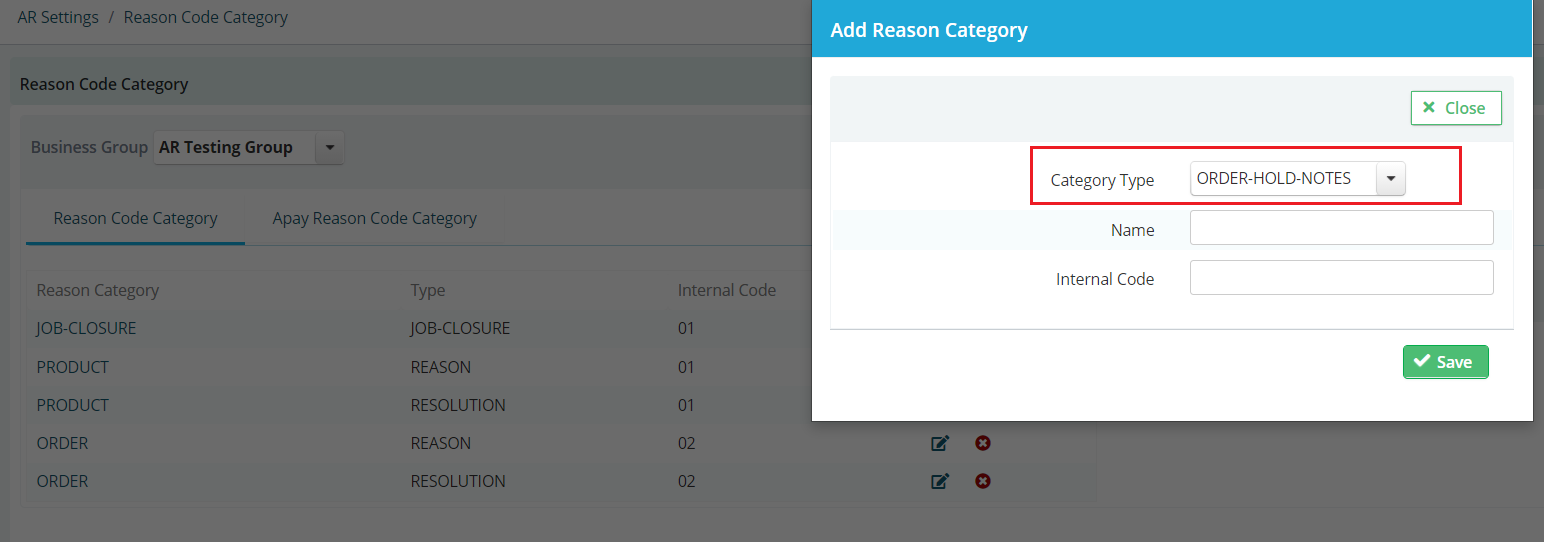Focus the Internal Code input field
1544x542 pixels.
[x=1342, y=278]
